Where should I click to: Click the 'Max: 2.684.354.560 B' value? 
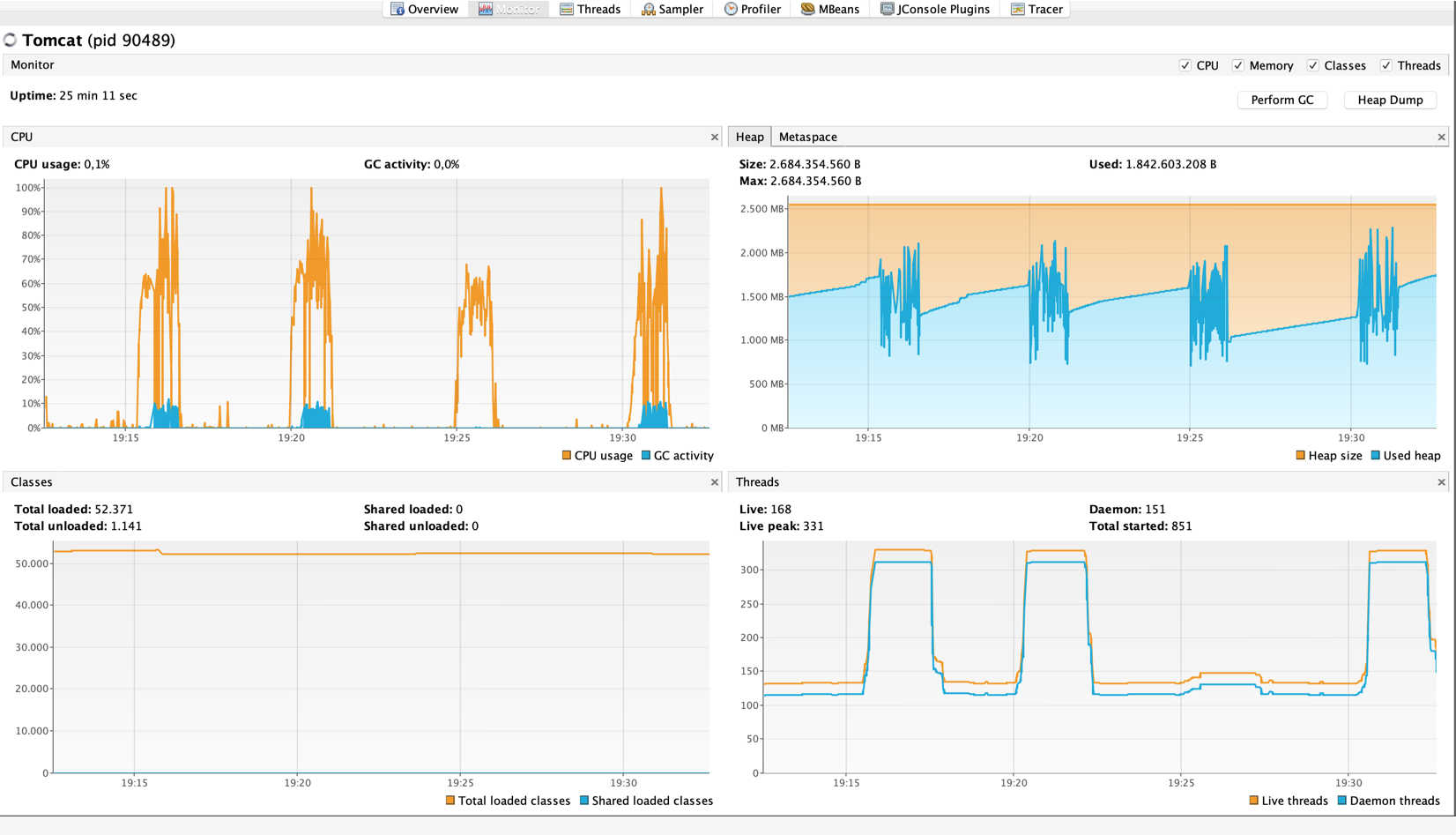(800, 181)
